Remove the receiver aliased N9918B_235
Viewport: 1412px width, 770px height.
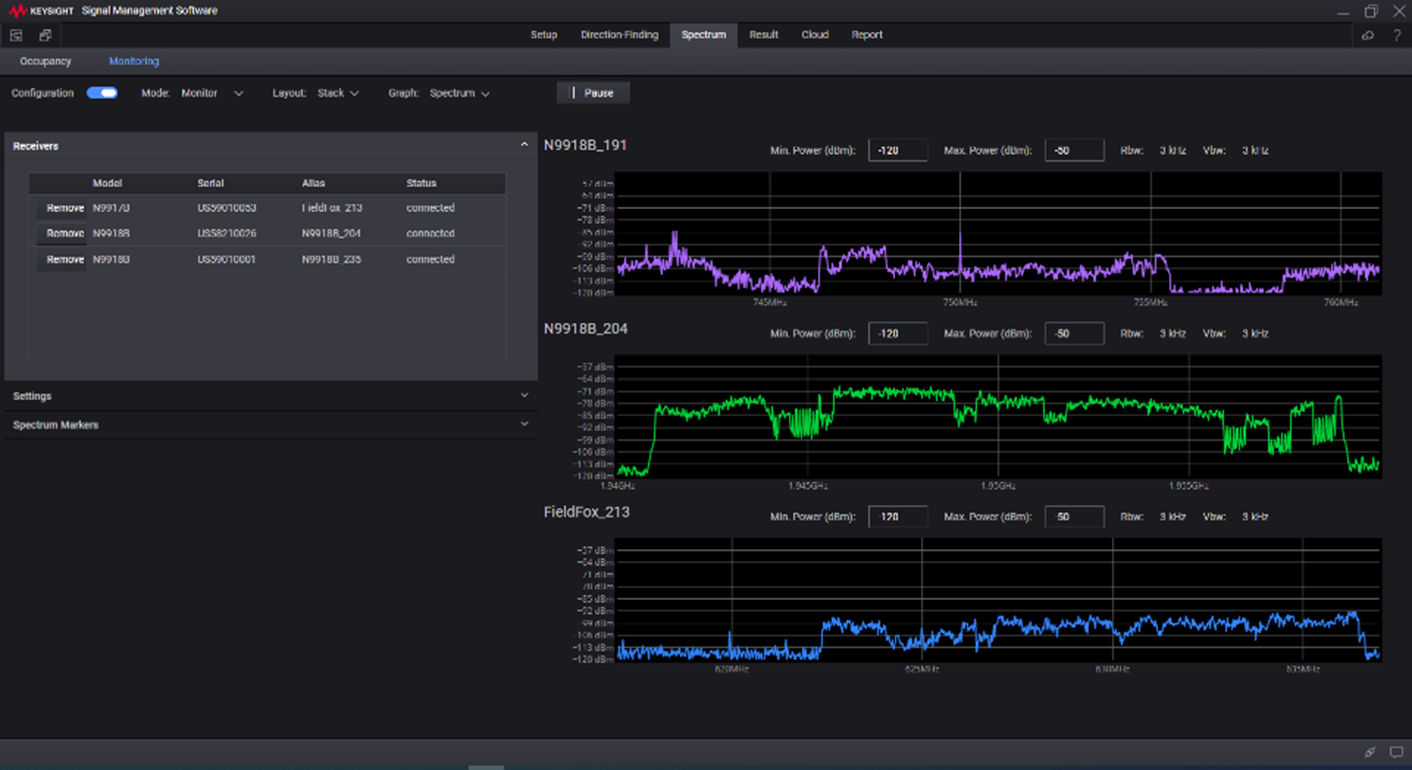click(x=64, y=259)
